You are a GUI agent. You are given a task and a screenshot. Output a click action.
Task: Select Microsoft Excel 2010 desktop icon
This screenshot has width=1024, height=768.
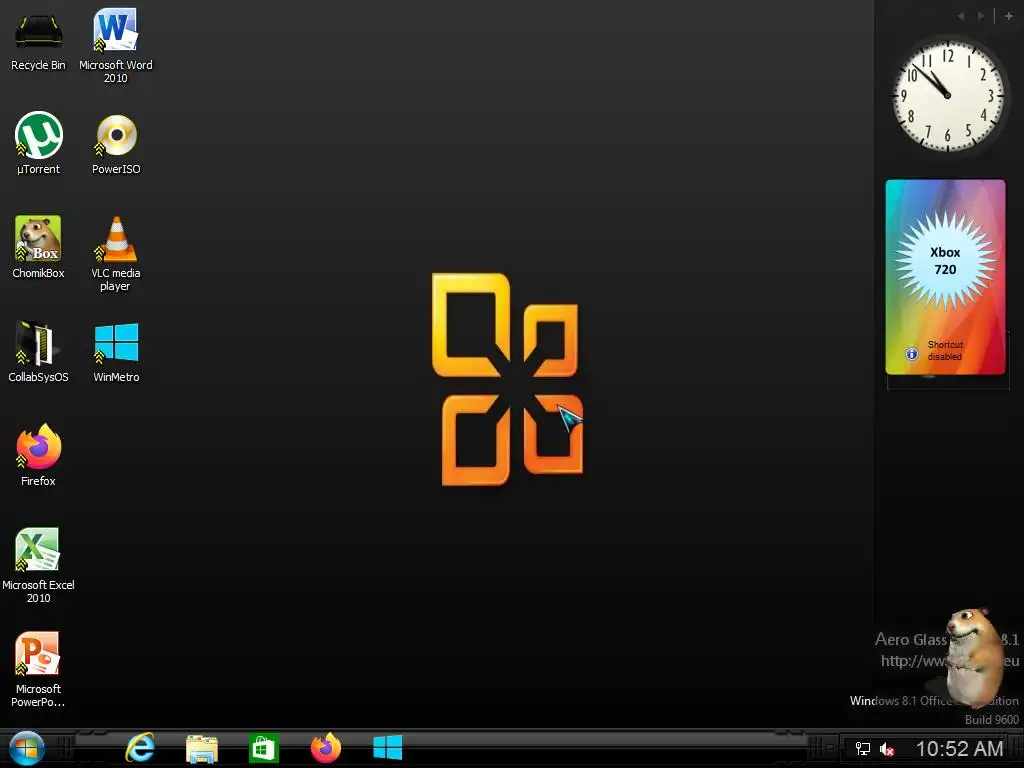point(39,565)
